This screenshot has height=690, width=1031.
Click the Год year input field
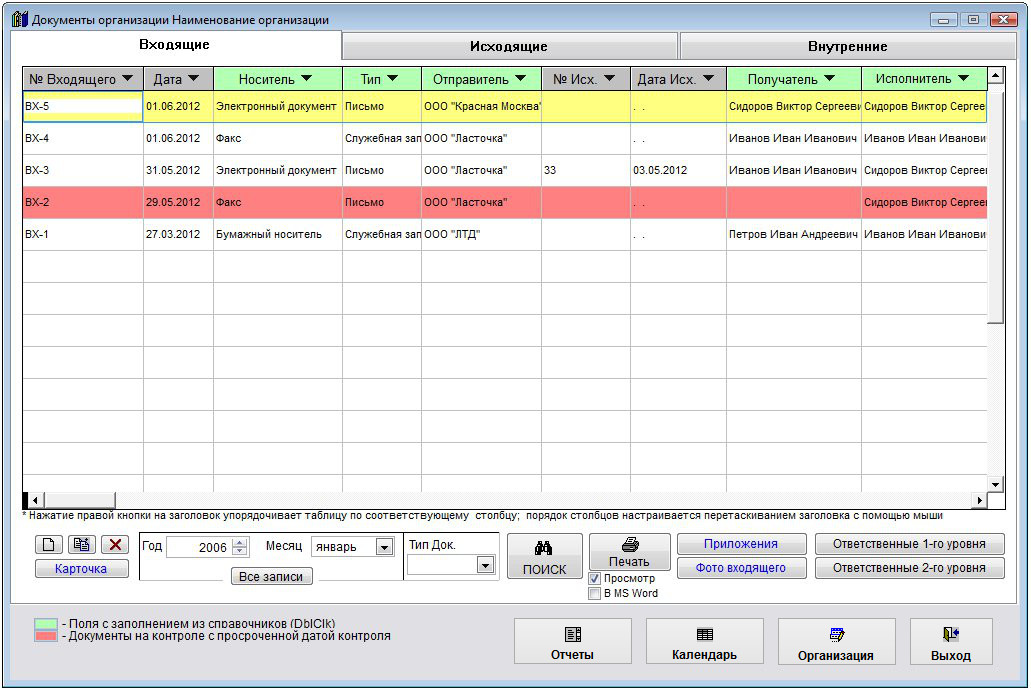click(x=198, y=547)
